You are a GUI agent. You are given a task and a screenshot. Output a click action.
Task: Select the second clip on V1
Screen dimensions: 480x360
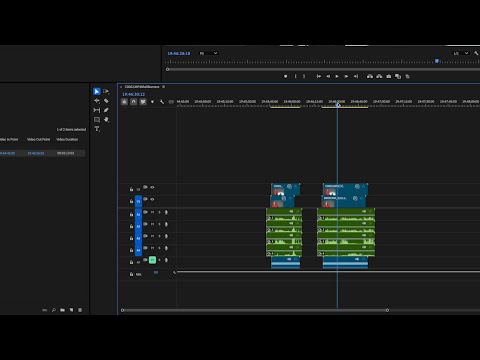pos(344,201)
